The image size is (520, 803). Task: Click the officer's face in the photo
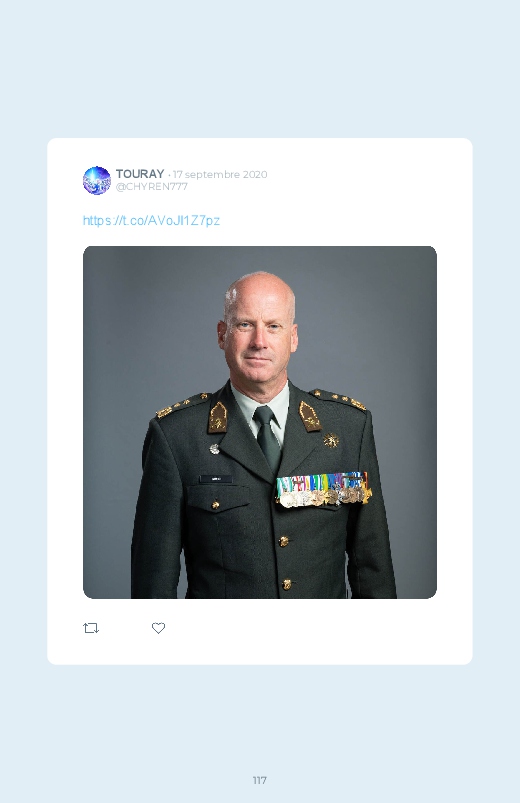tap(260, 335)
